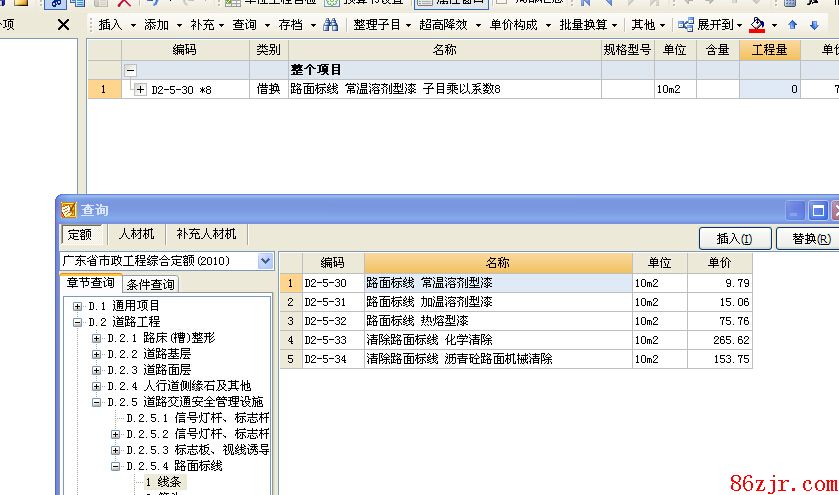Click the 展开到 expand-to tree icon
The width and height of the screenshot is (839, 495).
point(686,25)
